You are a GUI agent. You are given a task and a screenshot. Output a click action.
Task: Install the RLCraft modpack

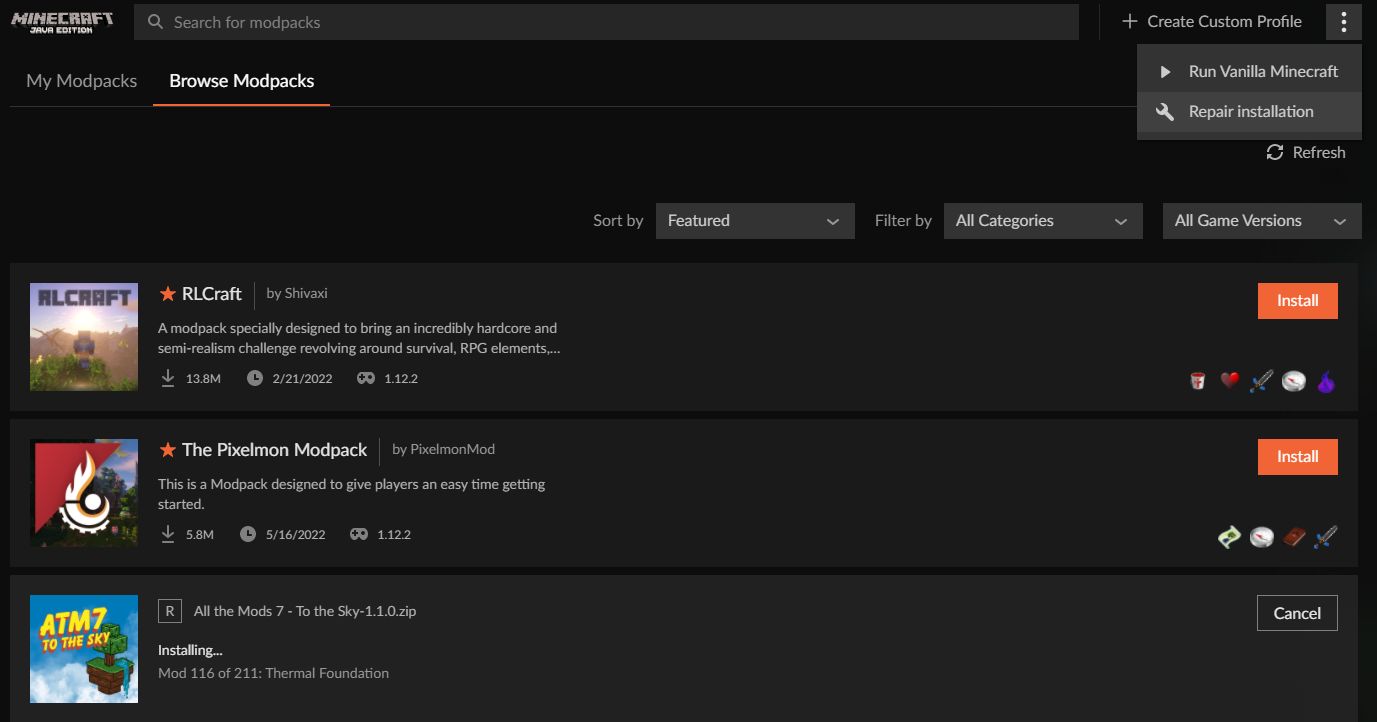point(1297,300)
